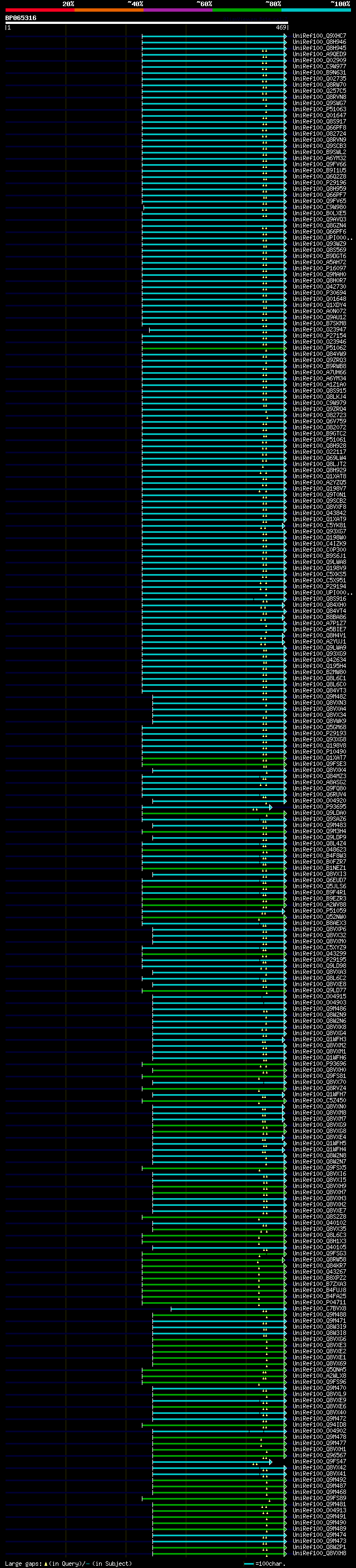
Task: Select the UniRef100_A6YM32 label
Action: (x=319, y=159)
